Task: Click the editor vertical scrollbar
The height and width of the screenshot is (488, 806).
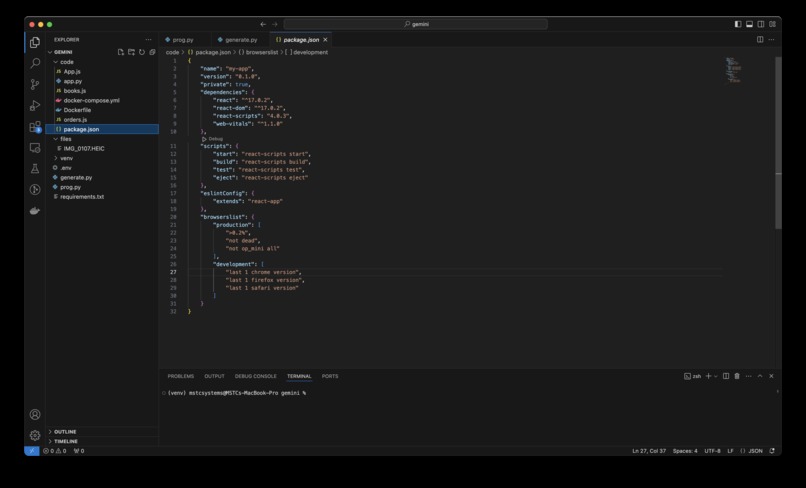Action: pyautogui.click(x=778, y=143)
